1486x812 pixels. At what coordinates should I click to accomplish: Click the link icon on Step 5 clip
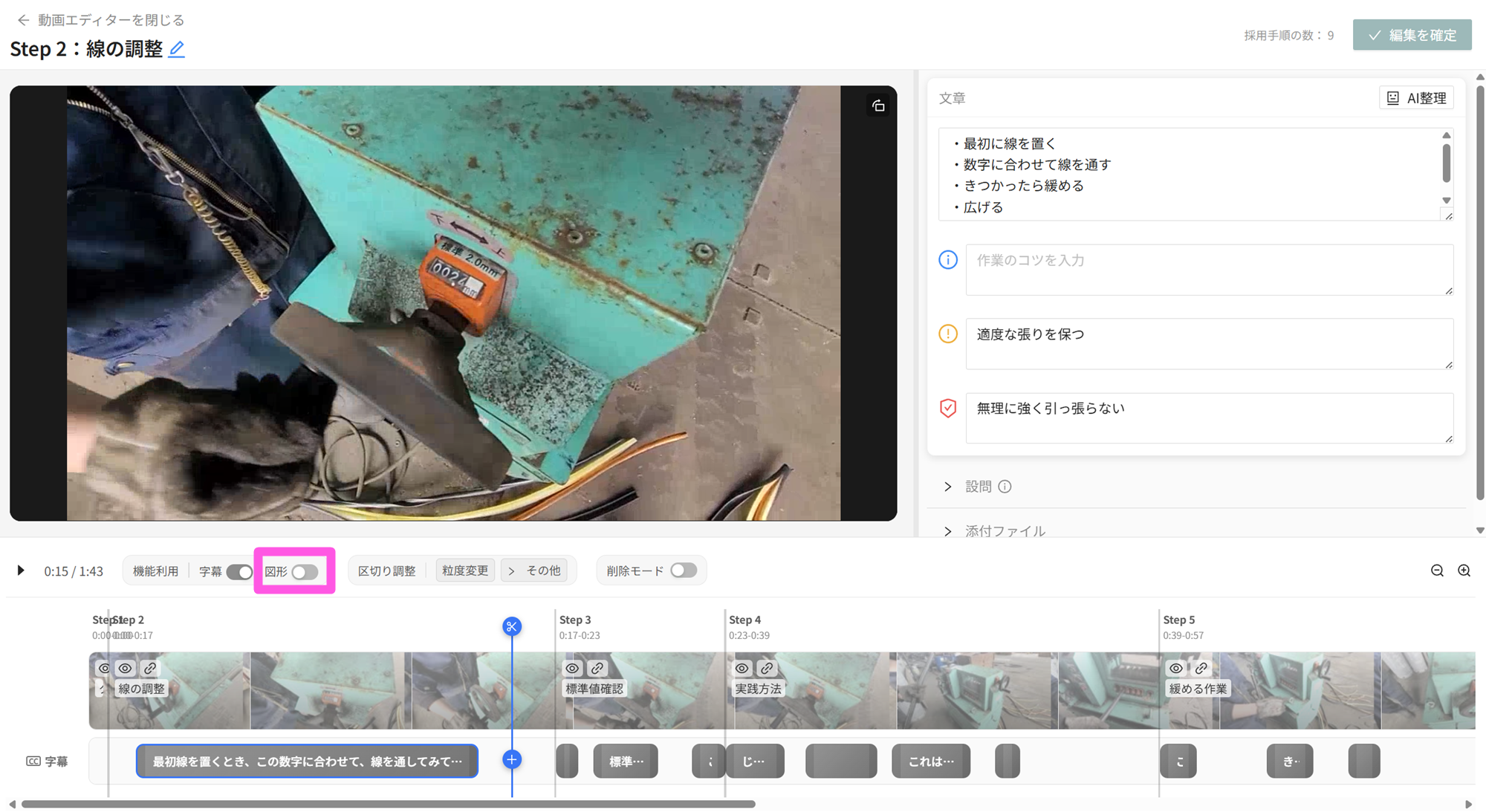[x=1201, y=668]
